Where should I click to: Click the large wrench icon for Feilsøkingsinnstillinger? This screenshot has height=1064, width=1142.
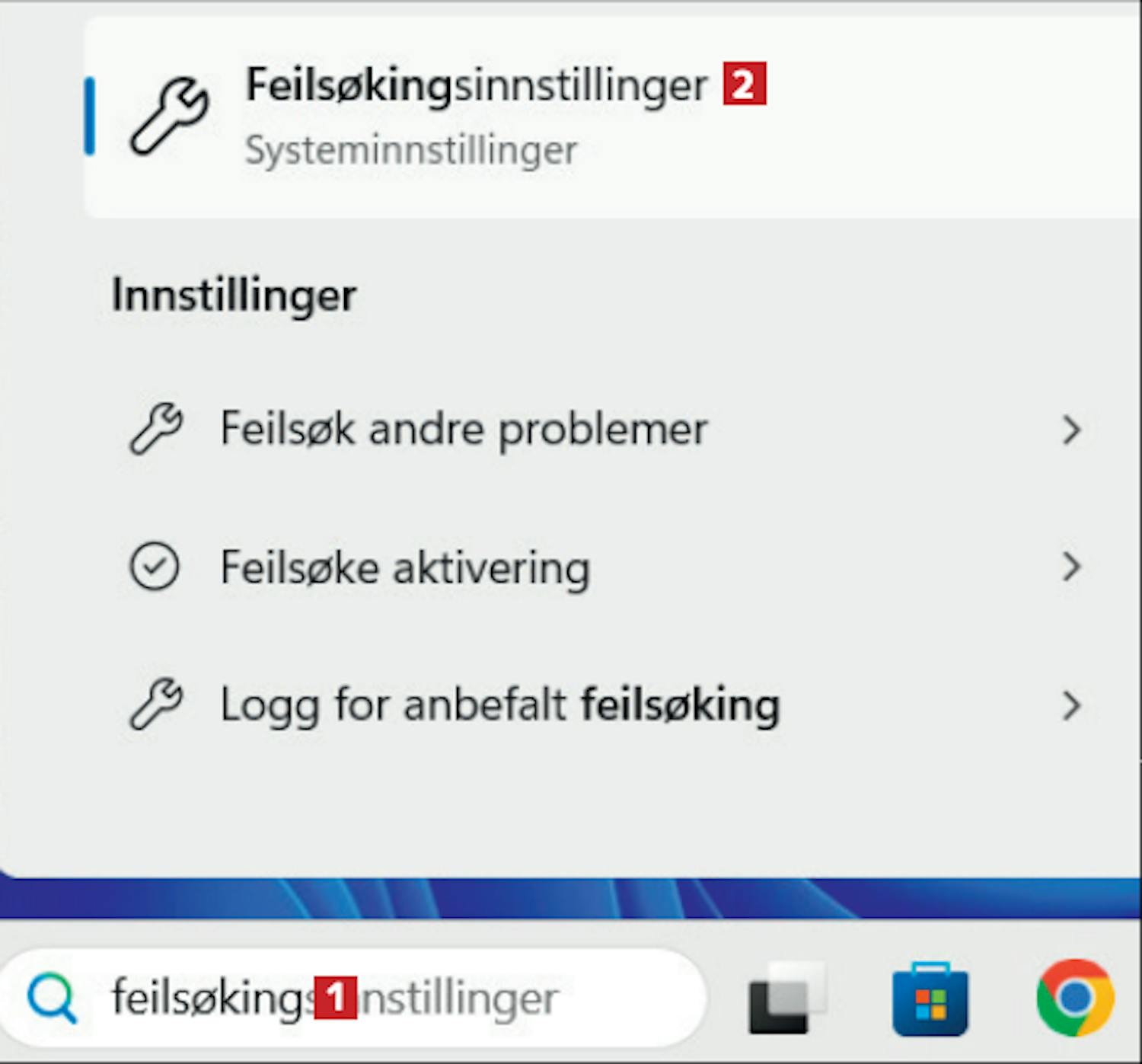click(169, 116)
